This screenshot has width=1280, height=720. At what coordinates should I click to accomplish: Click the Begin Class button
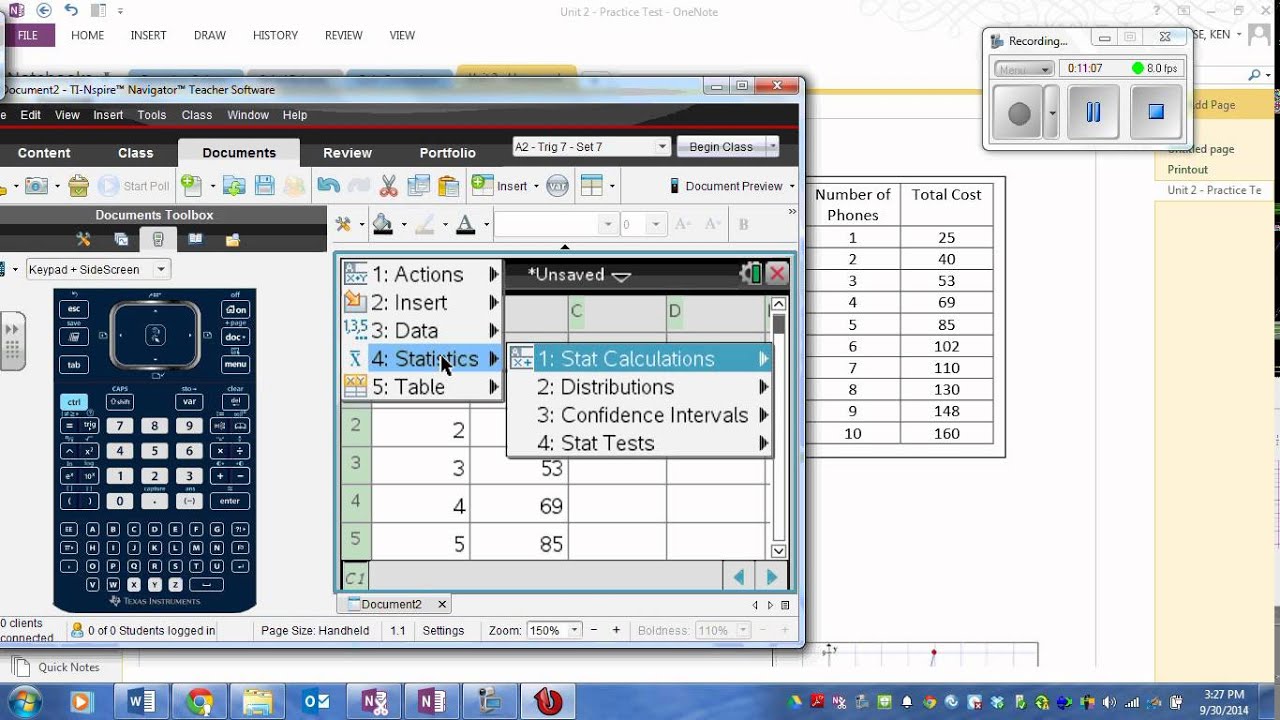pyautogui.click(x=720, y=147)
